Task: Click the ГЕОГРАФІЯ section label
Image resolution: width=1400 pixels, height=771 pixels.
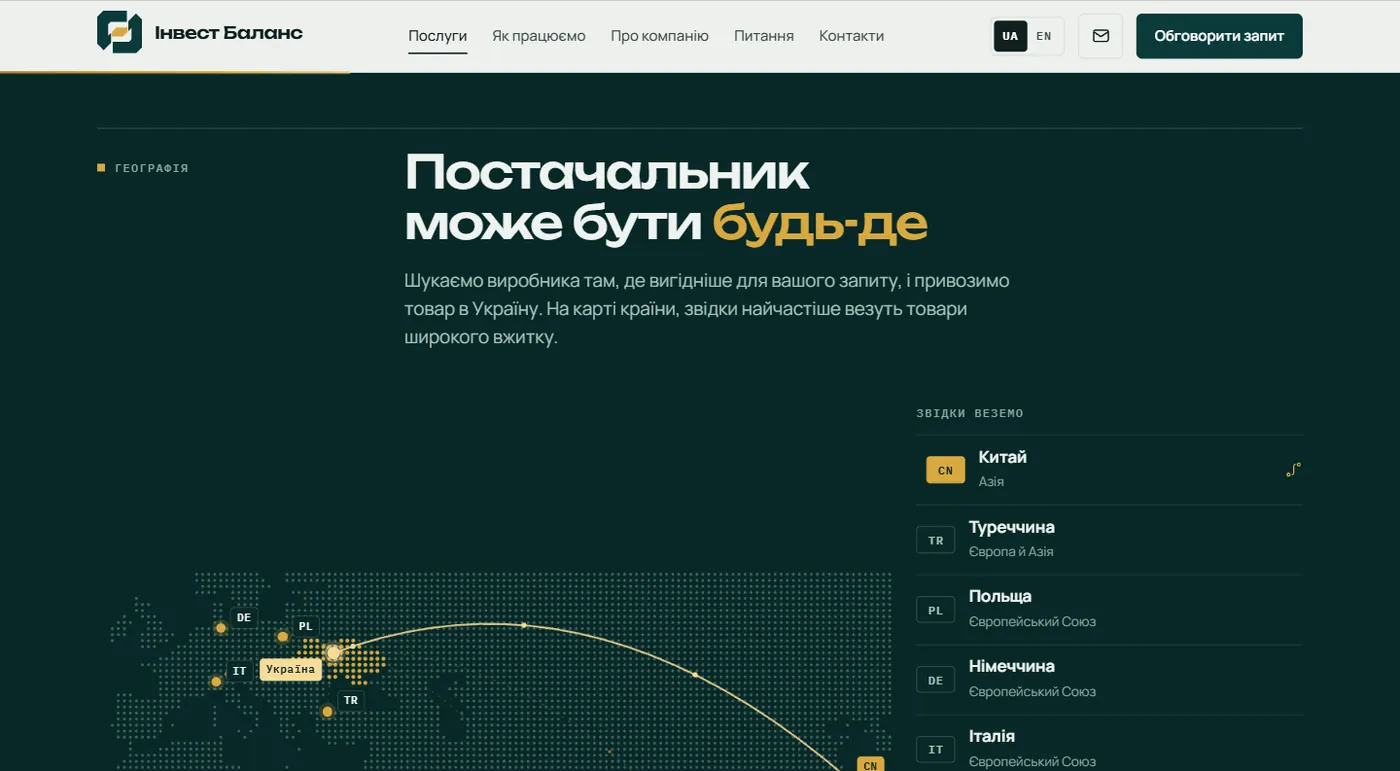Action: [x=152, y=168]
